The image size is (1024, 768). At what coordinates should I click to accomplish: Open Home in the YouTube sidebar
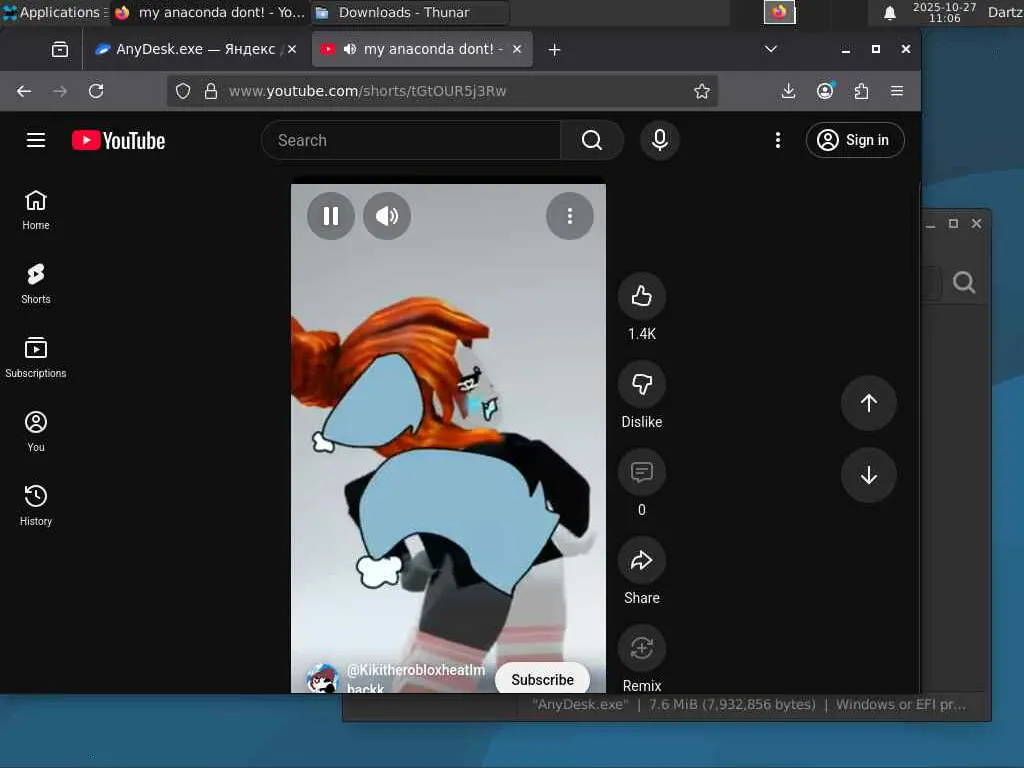36,210
